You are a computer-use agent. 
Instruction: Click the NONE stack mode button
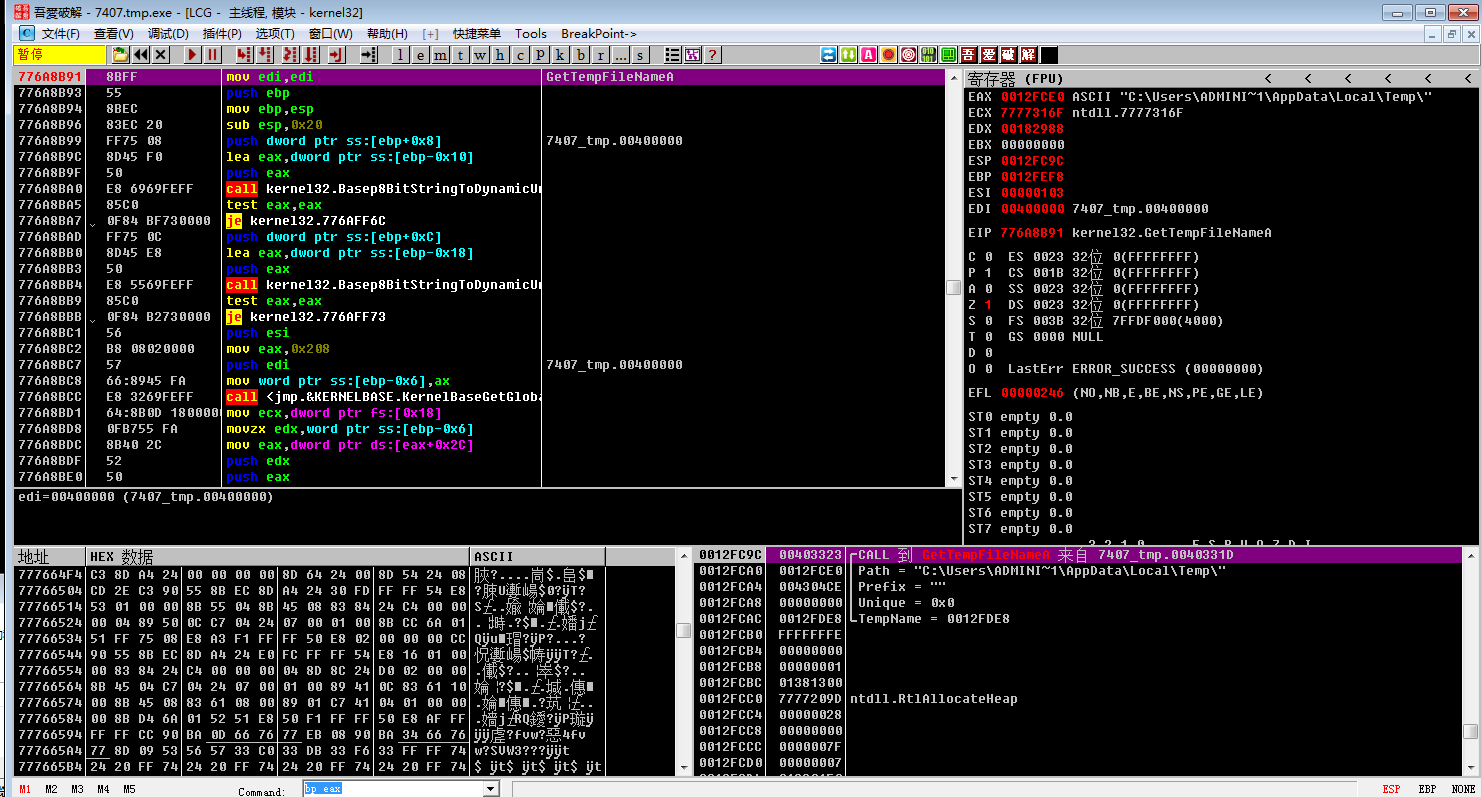[x=1463, y=789]
